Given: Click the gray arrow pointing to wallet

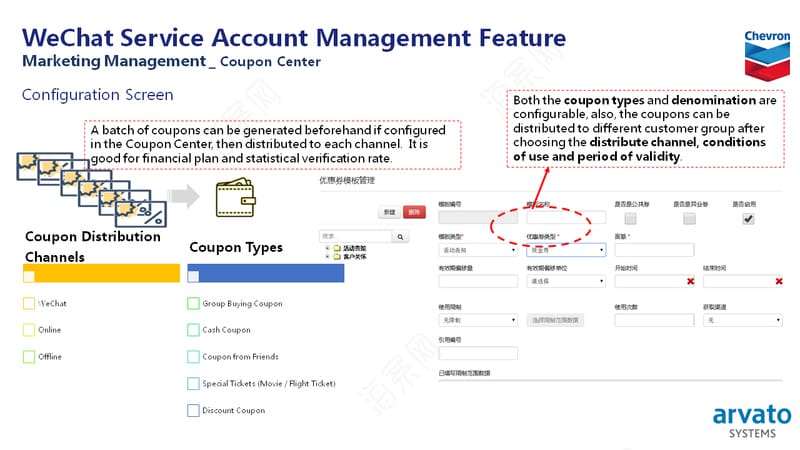Looking at the screenshot, I should (184, 196).
